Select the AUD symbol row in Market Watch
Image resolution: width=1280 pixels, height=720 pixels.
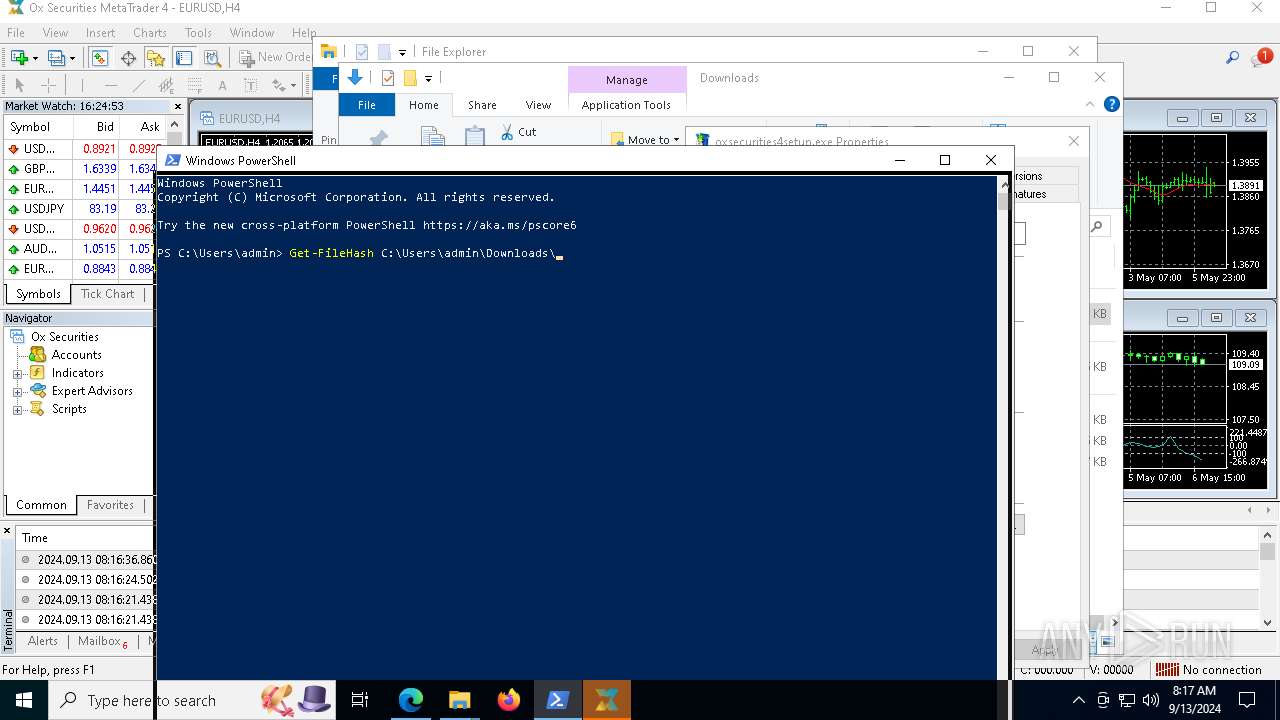click(82, 249)
